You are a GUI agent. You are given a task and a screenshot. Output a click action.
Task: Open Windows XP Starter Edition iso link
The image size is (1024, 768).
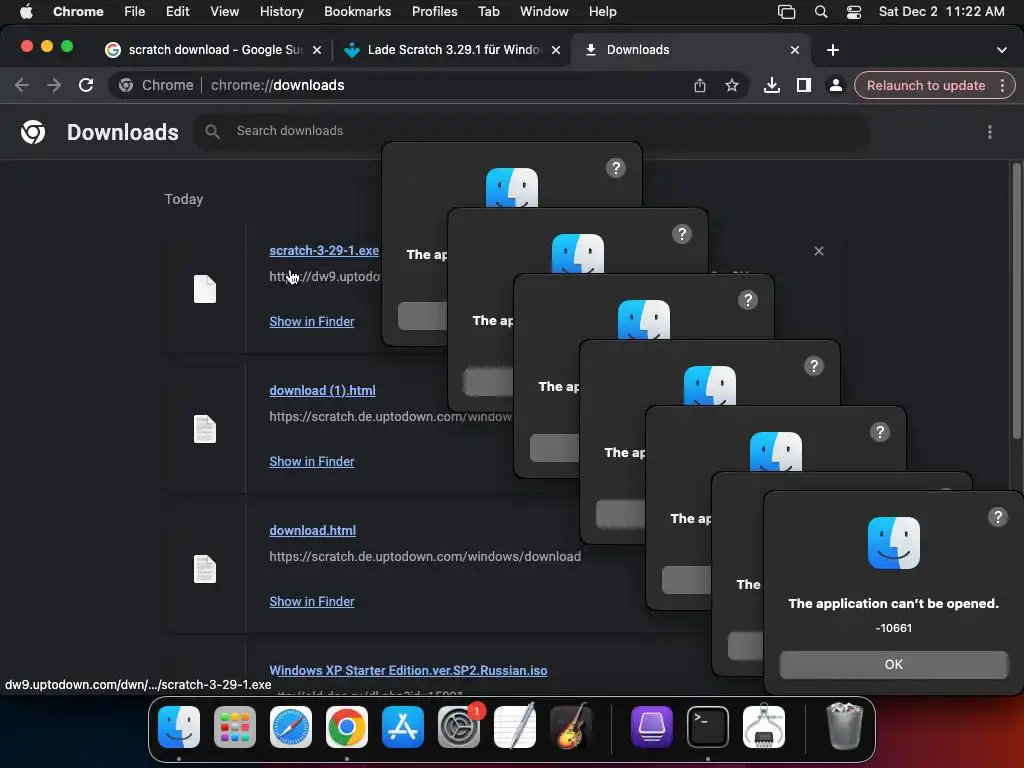click(408, 670)
